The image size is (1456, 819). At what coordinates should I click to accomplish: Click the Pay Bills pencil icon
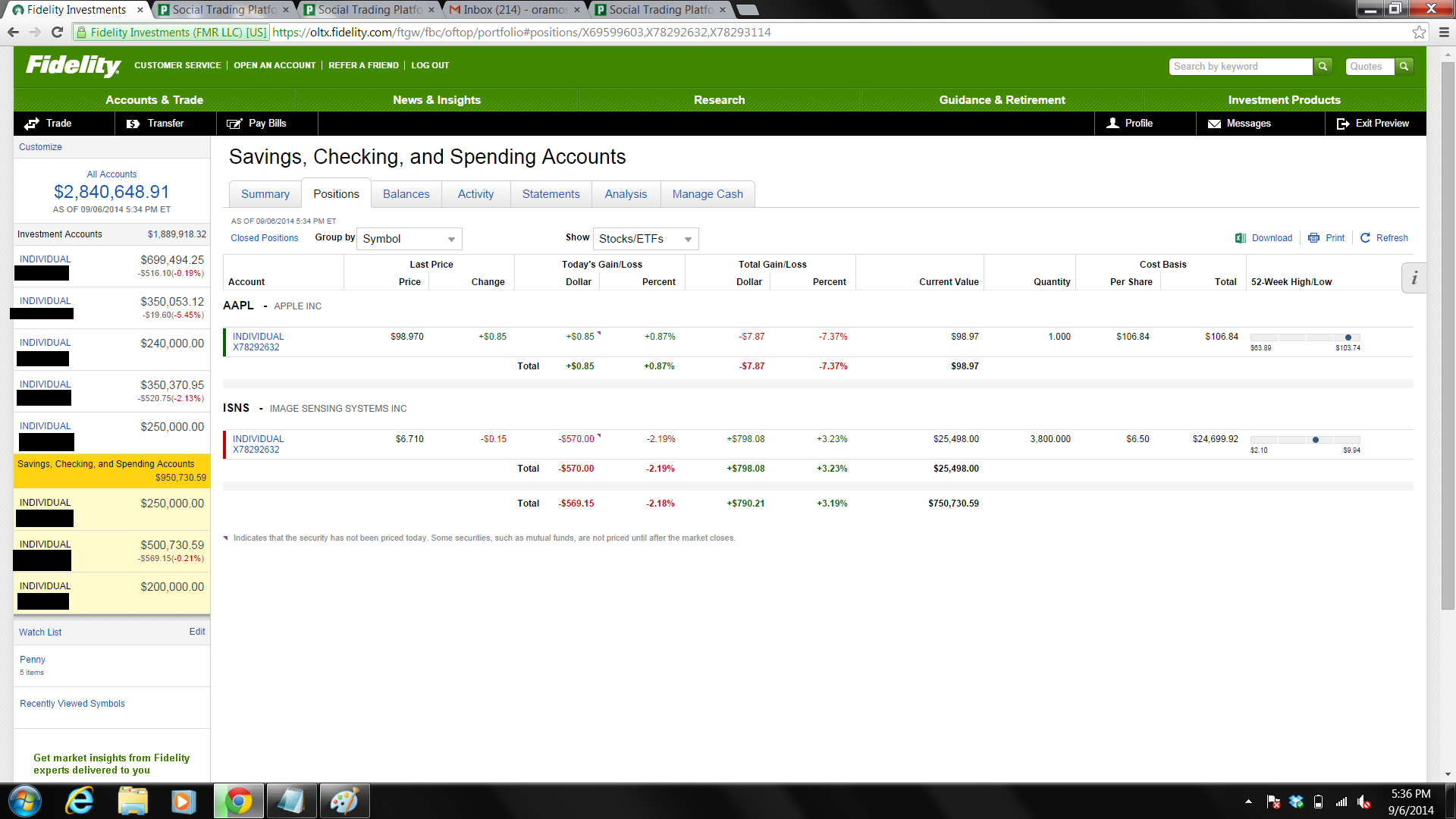[234, 124]
